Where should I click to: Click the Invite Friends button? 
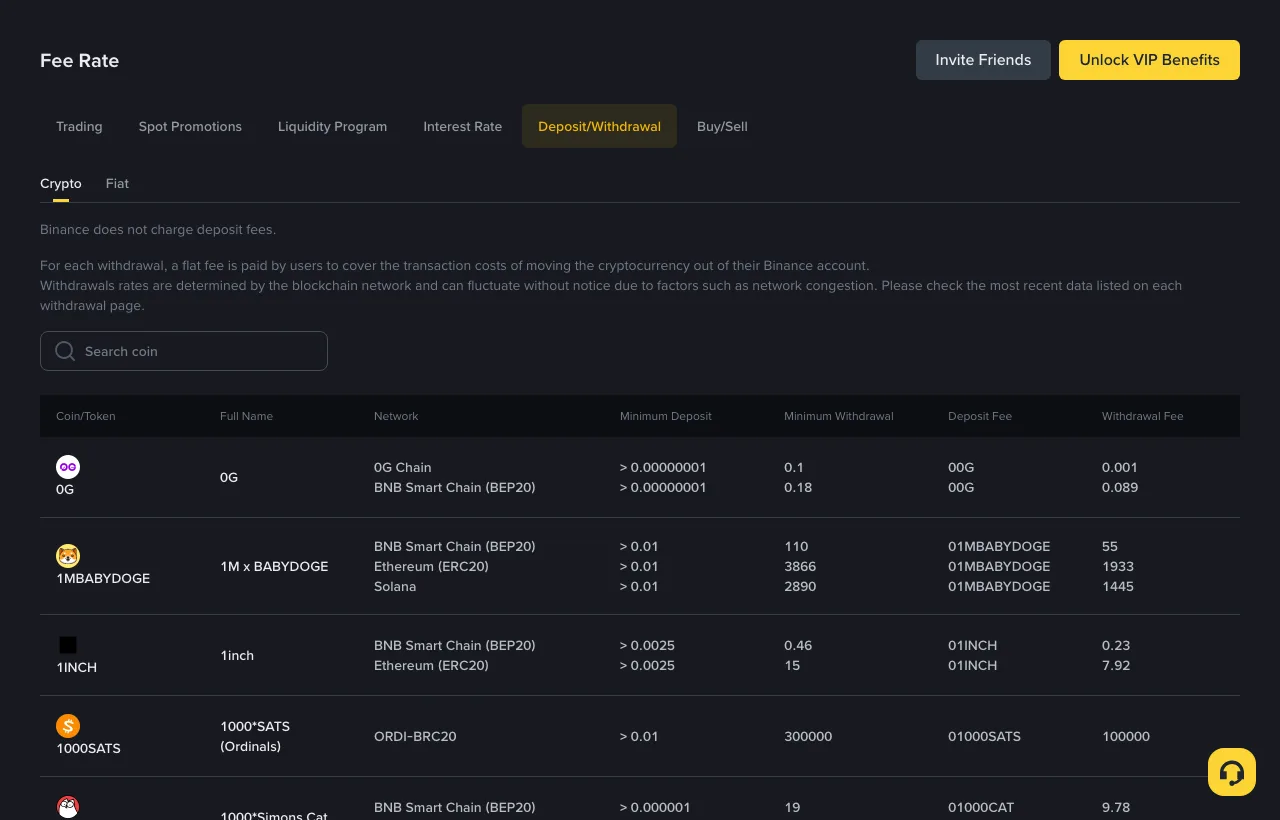pos(983,60)
